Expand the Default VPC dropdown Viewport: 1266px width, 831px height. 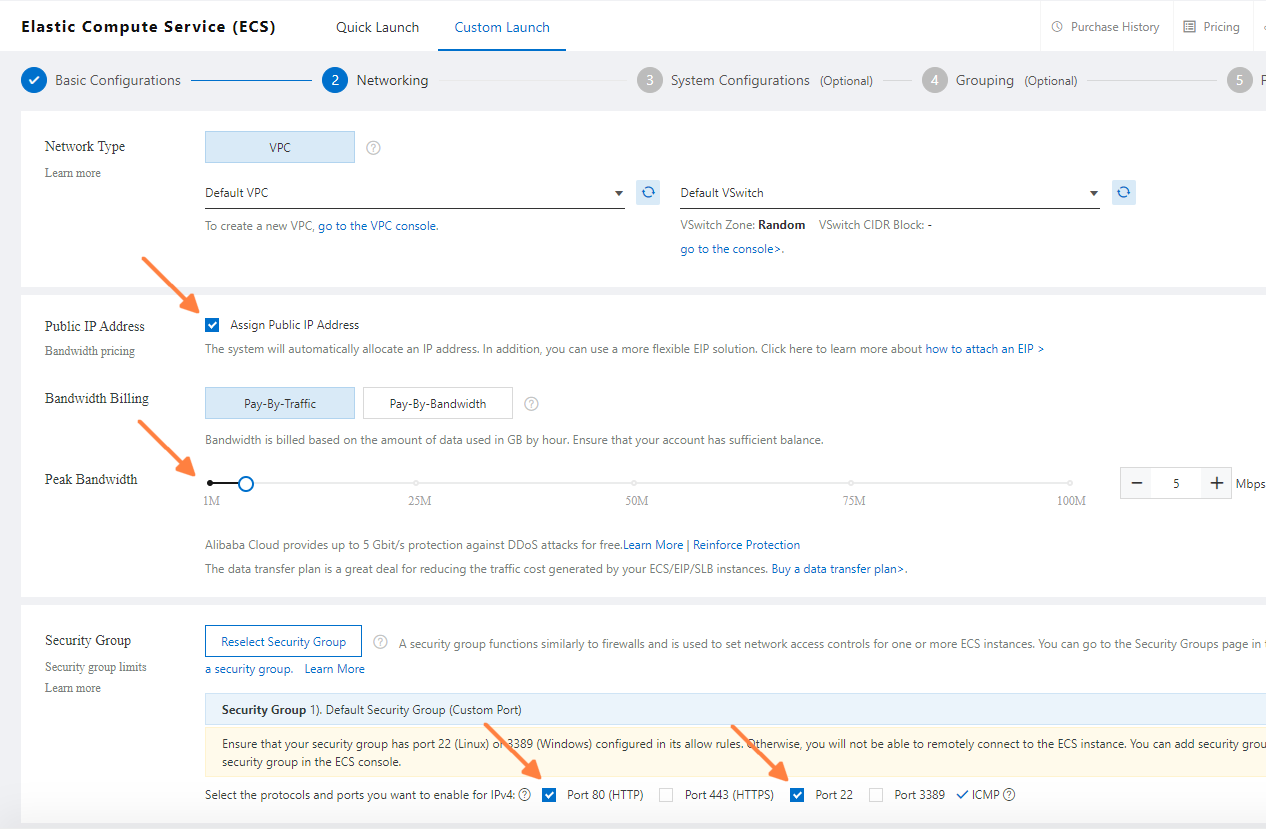pos(414,193)
